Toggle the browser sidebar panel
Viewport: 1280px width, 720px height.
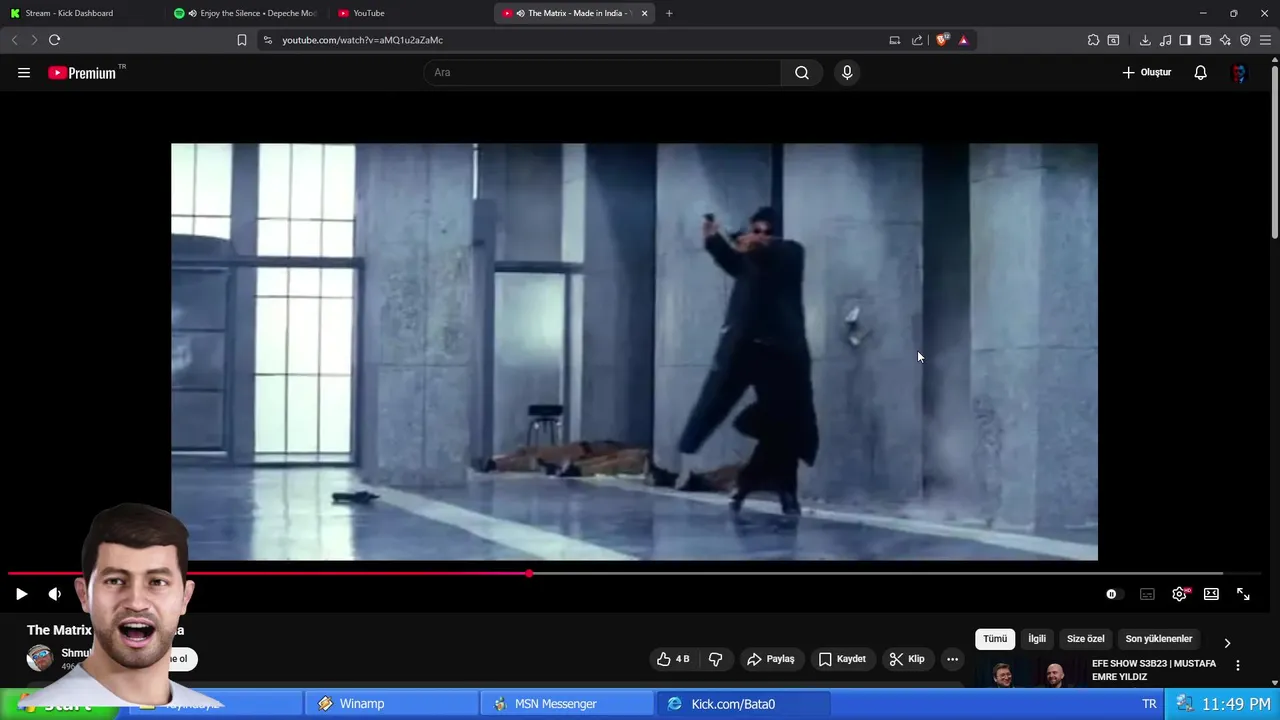pyautogui.click(x=1185, y=40)
